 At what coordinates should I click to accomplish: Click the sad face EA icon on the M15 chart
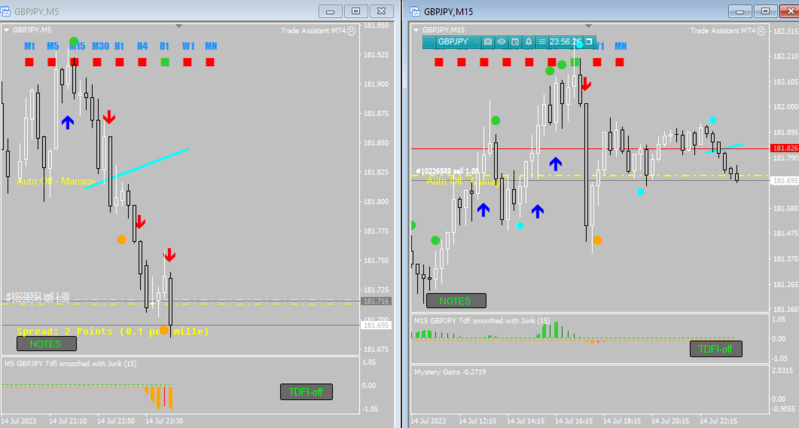click(761, 31)
